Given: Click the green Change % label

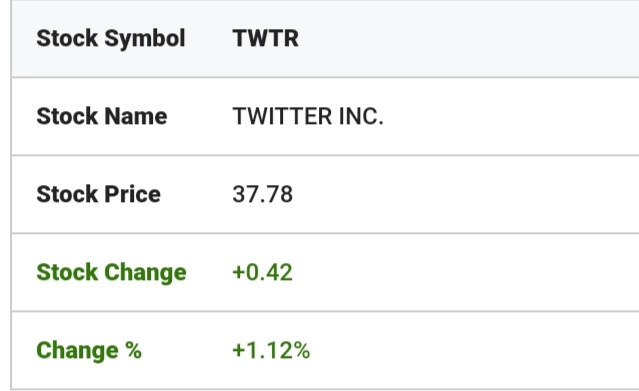Looking at the screenshot, I should coord(89,351).
